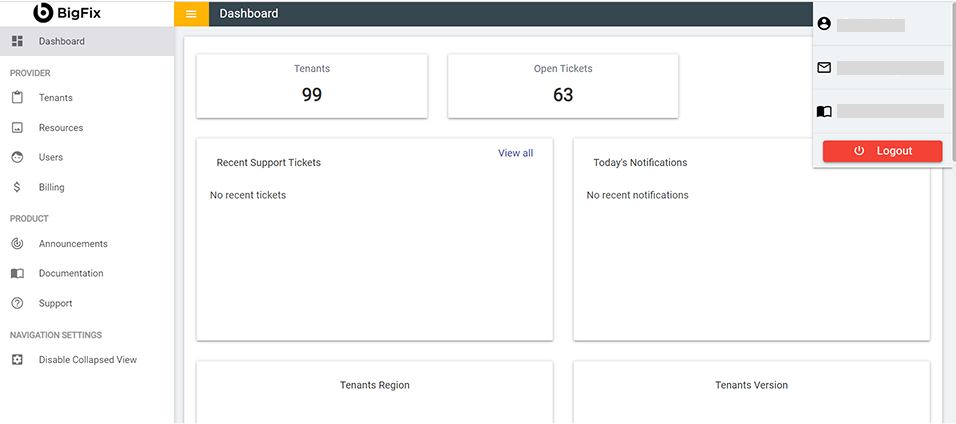Image resolution: width=956 pixels, height=424 pixels.
Task: Click the Tenants Version card title
Action: point(752,386)
